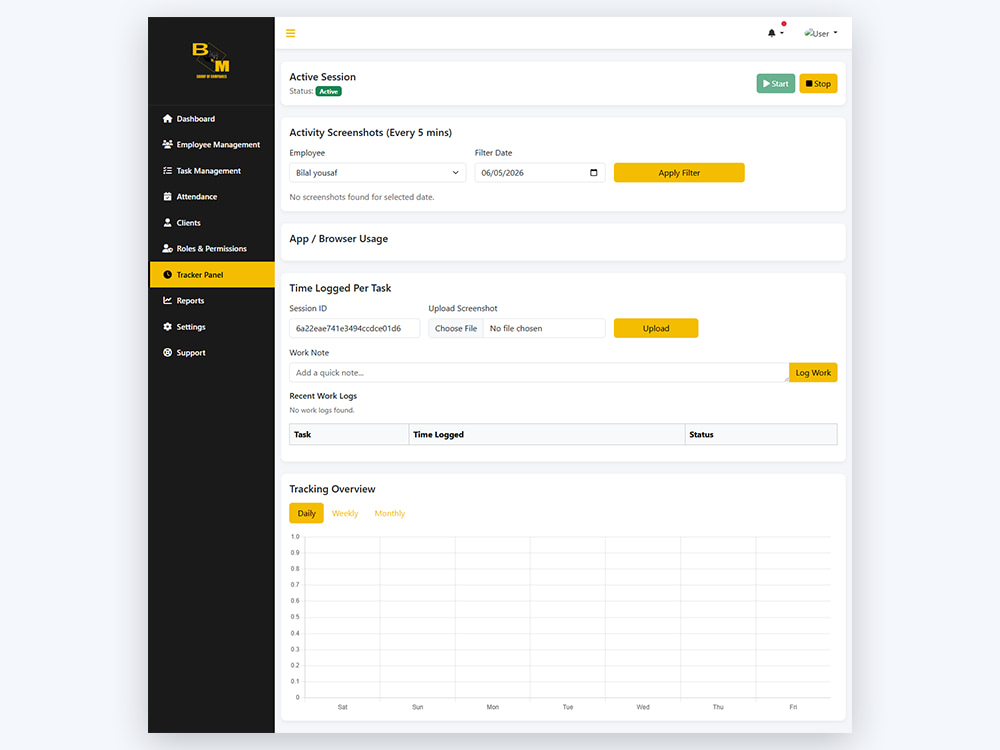Open Roles & Permissions page

tap(212, 249)
